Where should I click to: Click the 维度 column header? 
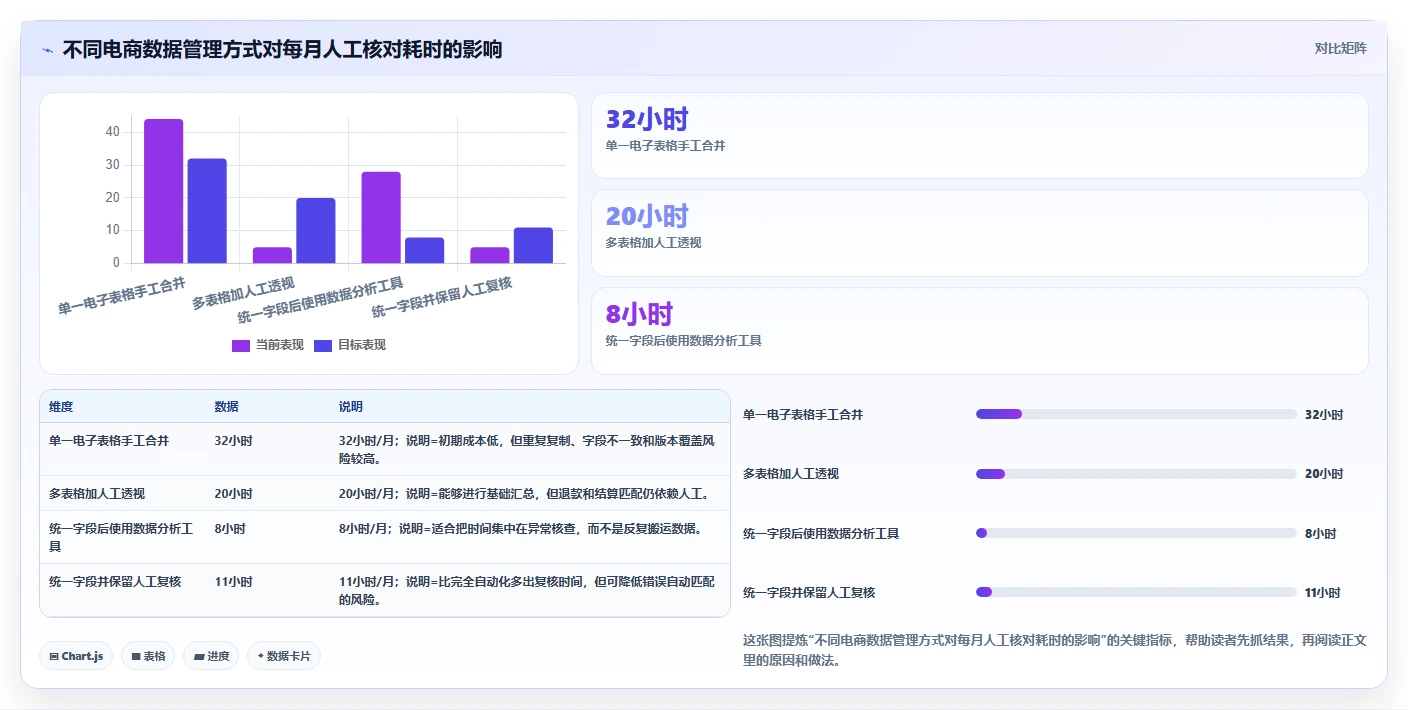61,407
